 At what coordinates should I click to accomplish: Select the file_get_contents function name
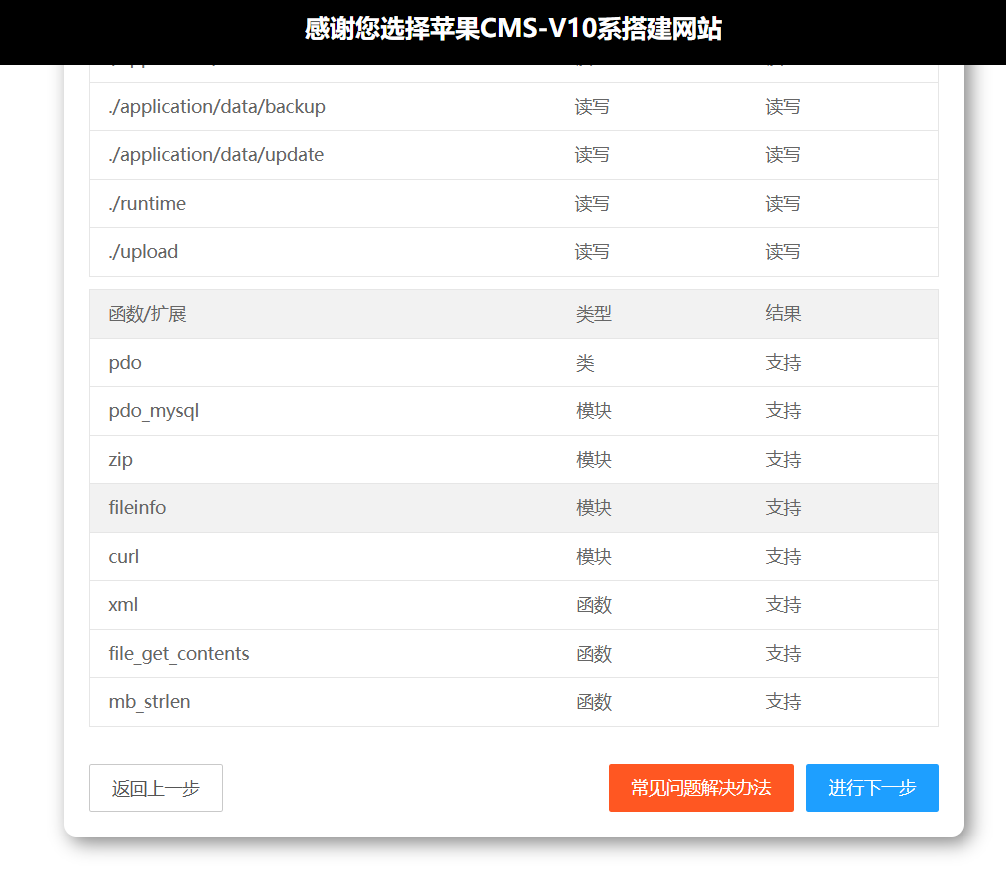179,654
